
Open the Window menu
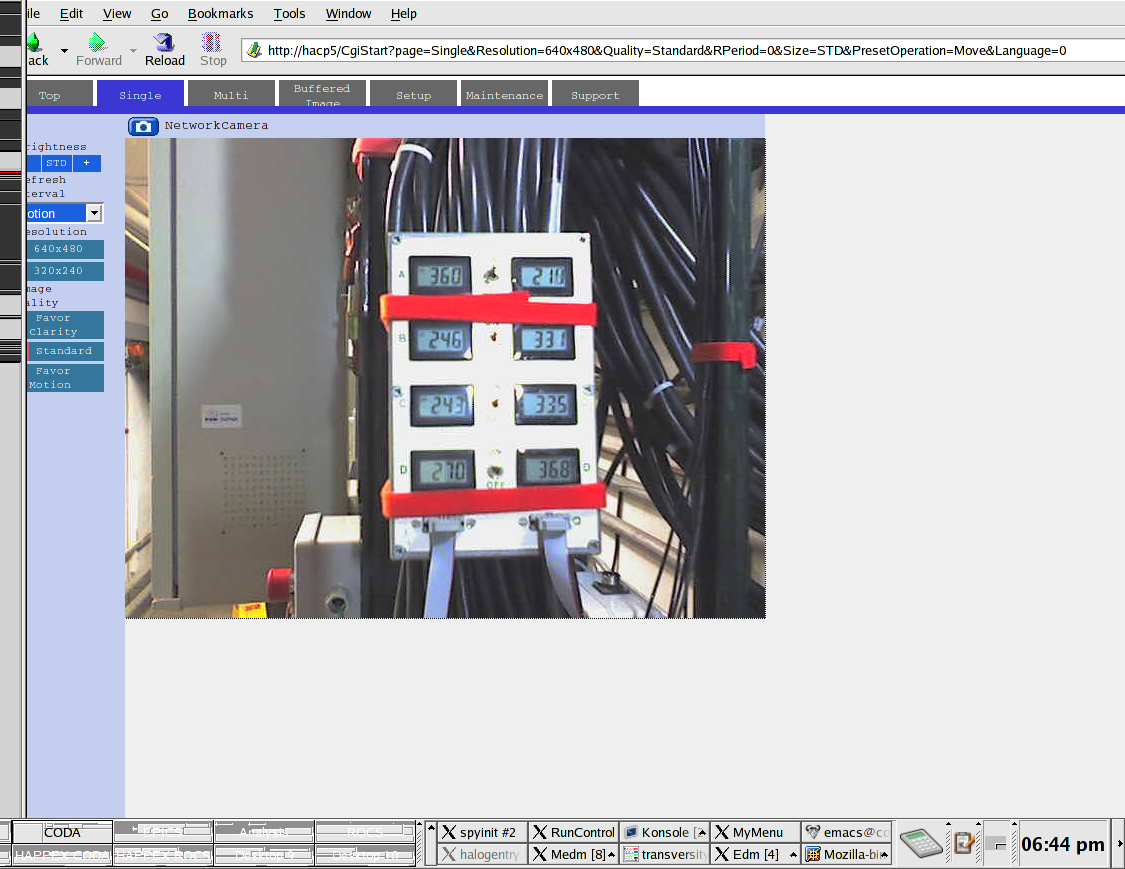tap(348, 14)
